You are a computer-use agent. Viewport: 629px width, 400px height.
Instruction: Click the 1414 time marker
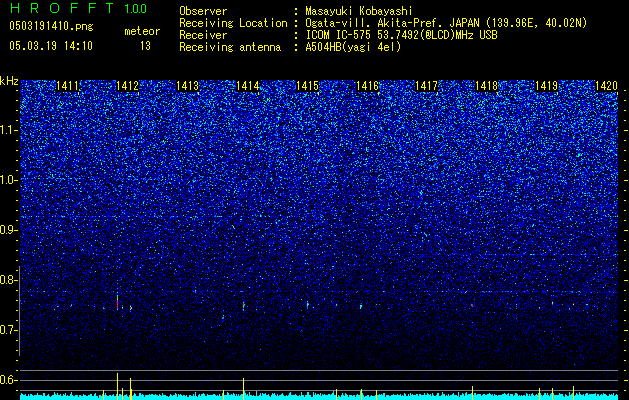(248, 86)
